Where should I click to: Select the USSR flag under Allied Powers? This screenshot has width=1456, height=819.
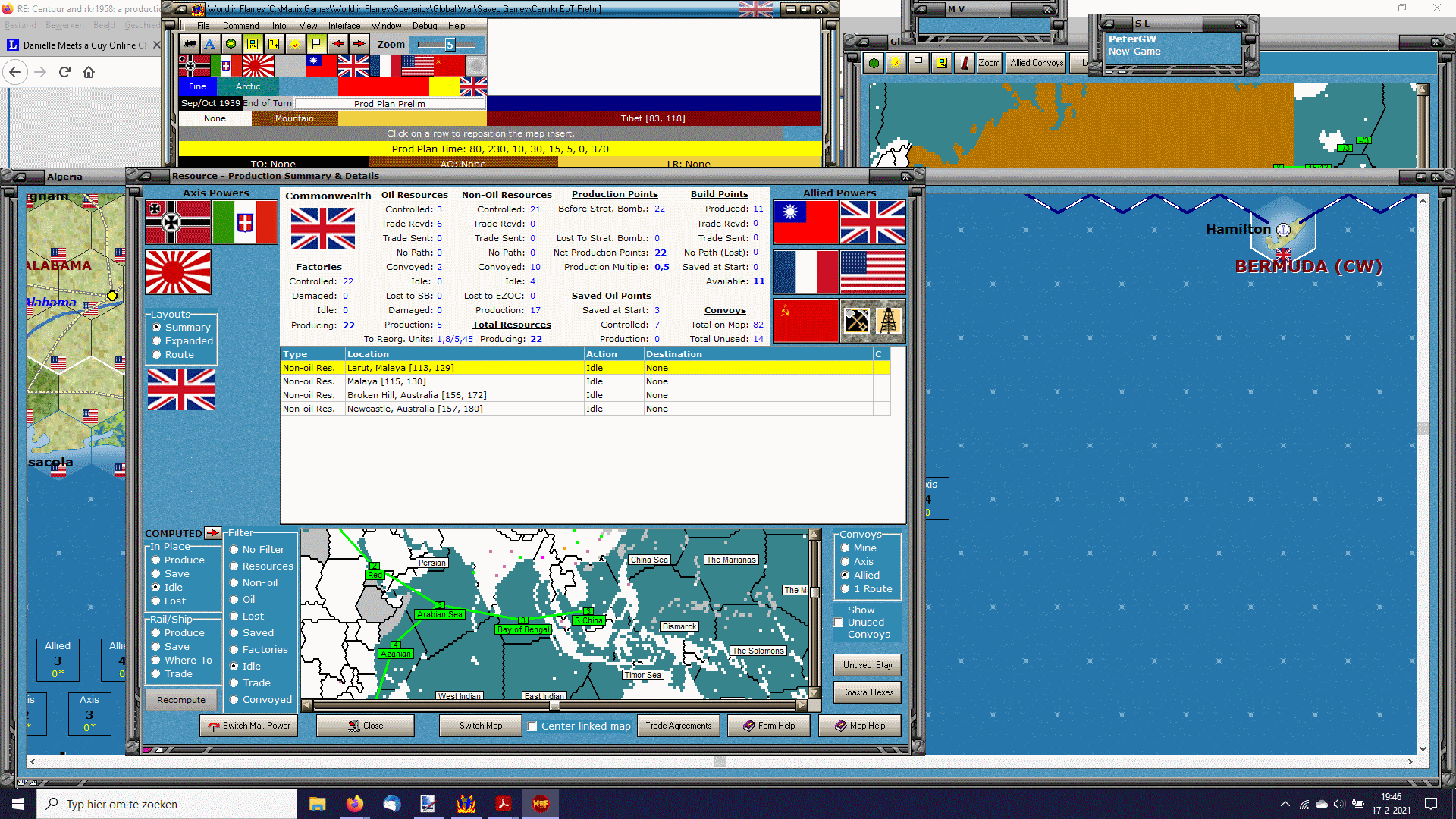806,320
